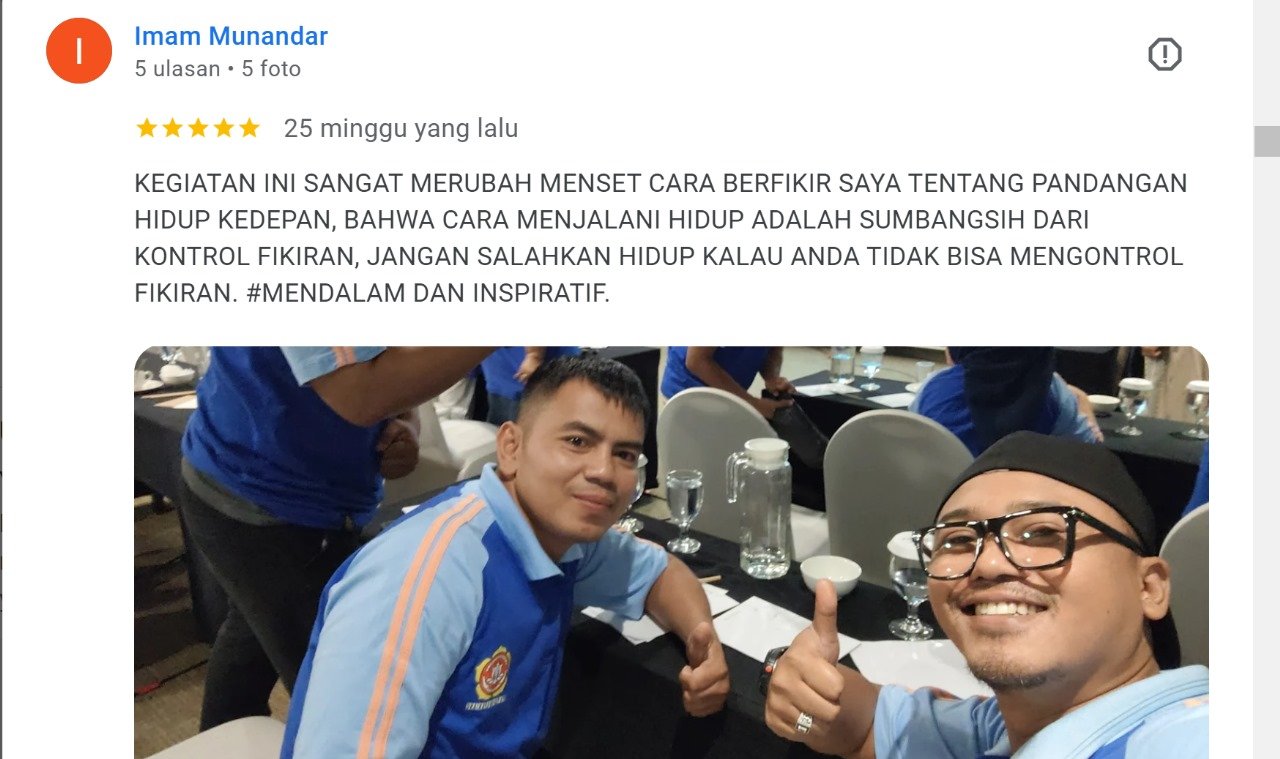Image resolution: width=1280 pixels, height=759 pixels.
Task: Click the review text starting "KEGIATAN INI SANGAT"
Action: pos(660,239)
